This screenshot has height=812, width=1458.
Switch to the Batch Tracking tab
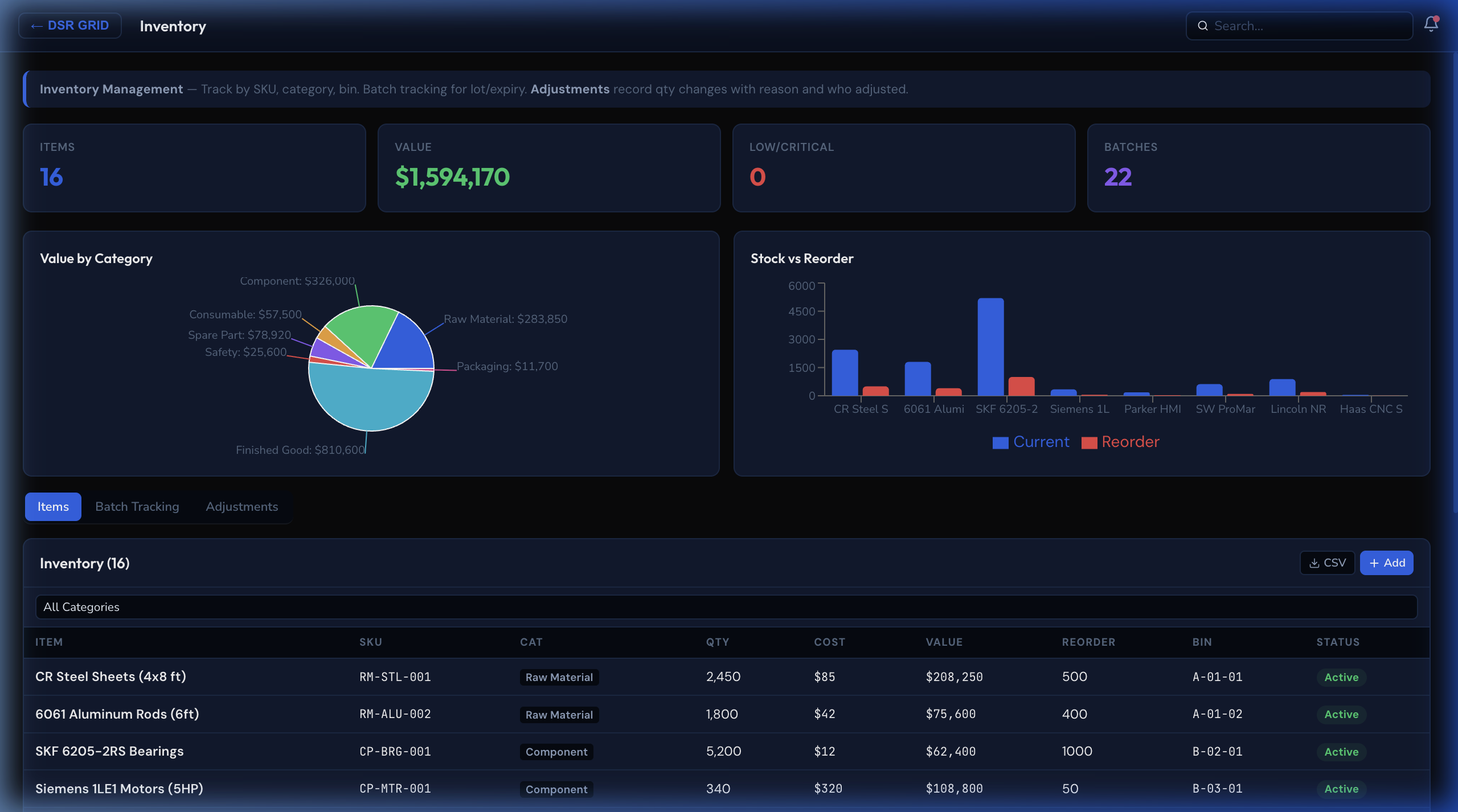137,506
